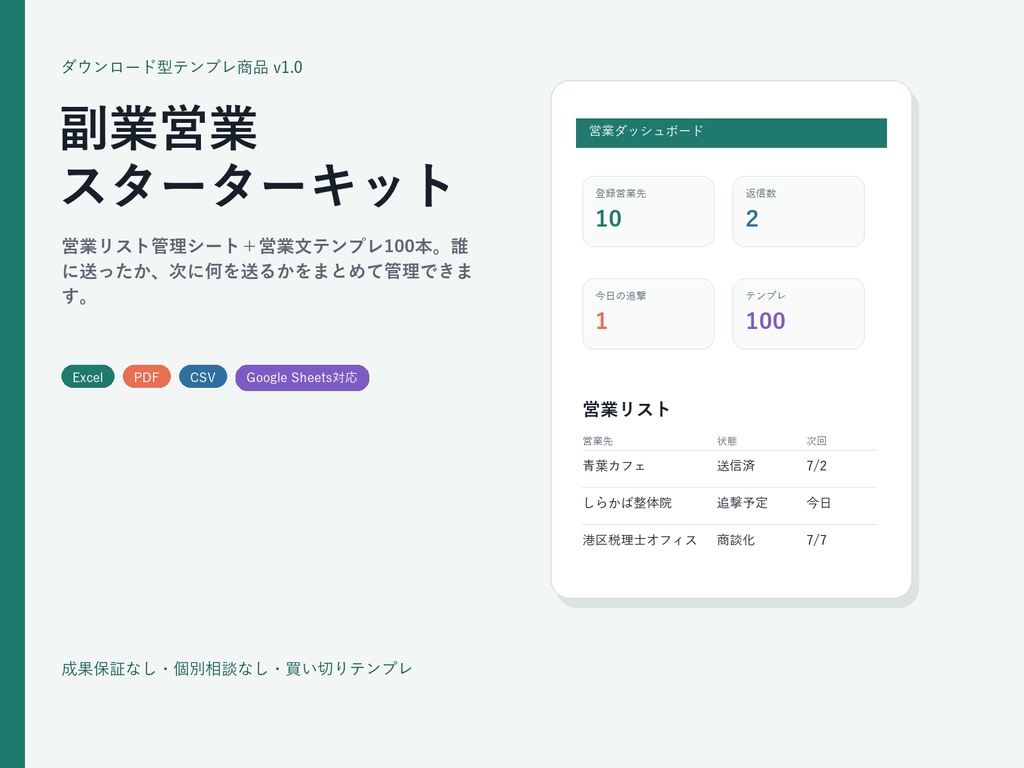
Task: Click the 今日の追撃 card showing 1
Action: click(648, 313)
